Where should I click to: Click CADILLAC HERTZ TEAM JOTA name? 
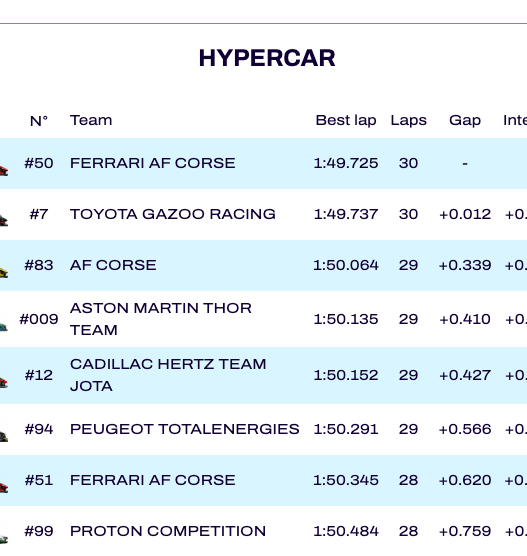[168, 375]
